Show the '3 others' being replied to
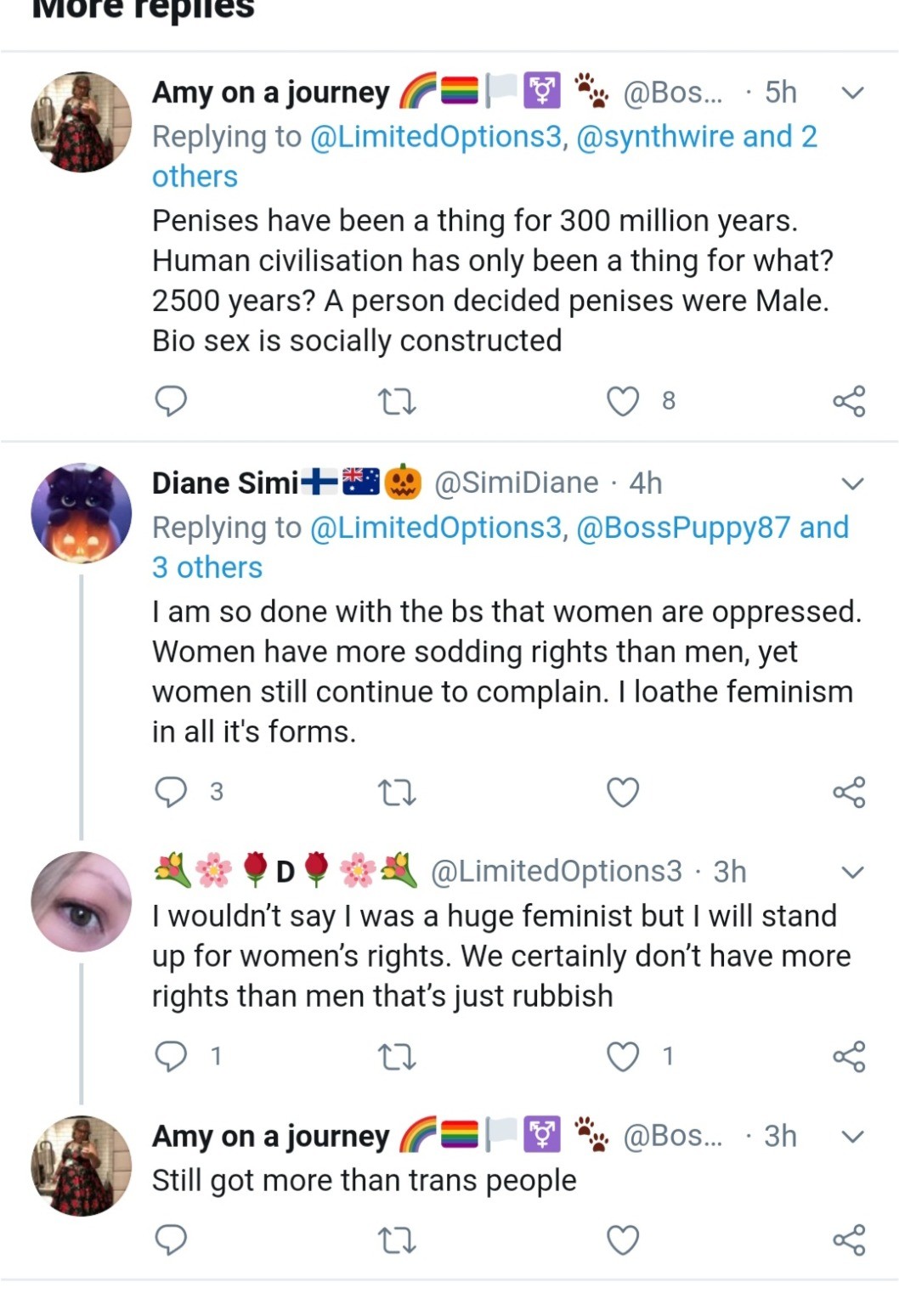899x1316 pixels. tap(207, 568)
